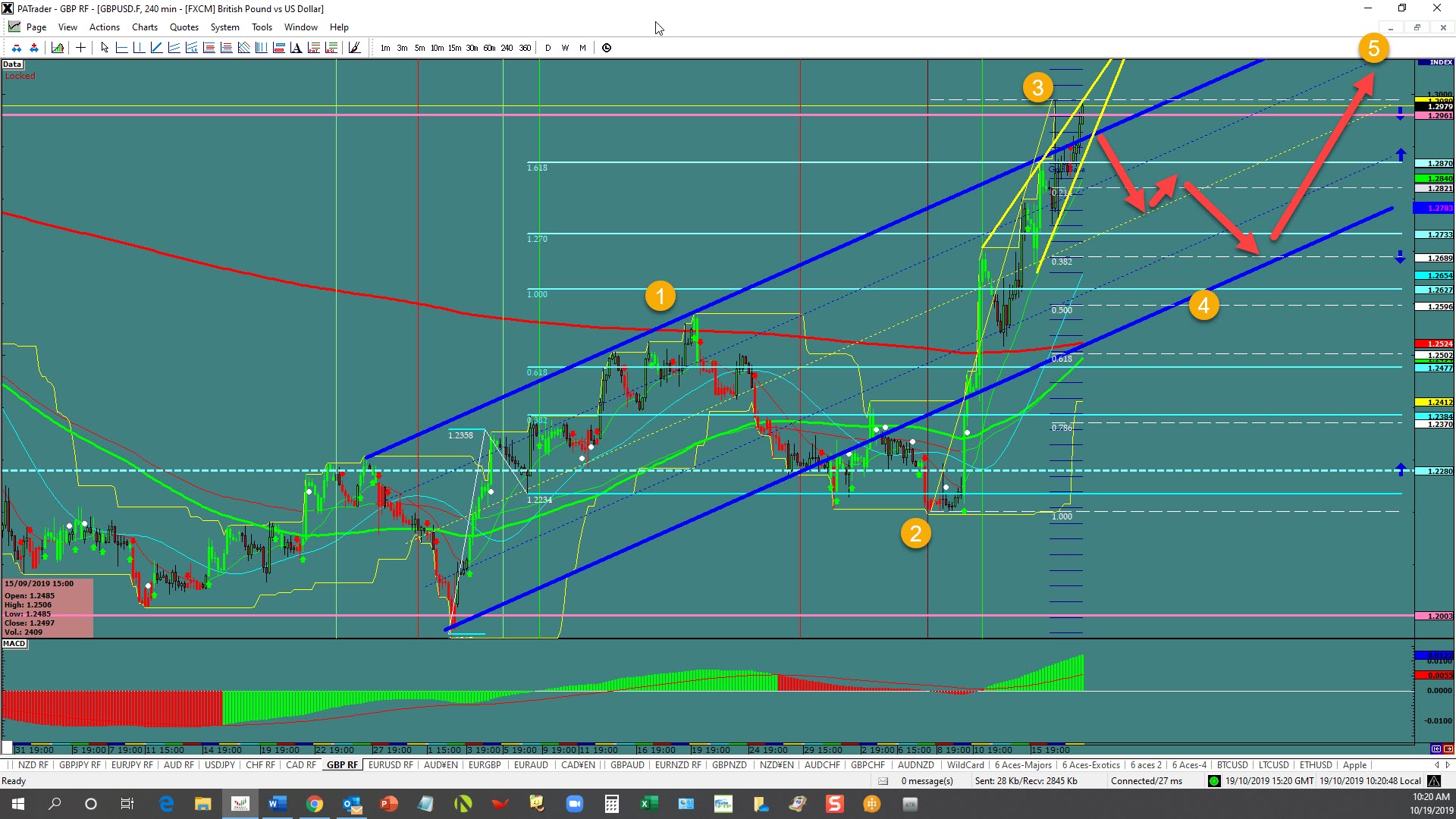Switch to the BTCUSD tab

pyautogui.click(x=1232, y=765)
